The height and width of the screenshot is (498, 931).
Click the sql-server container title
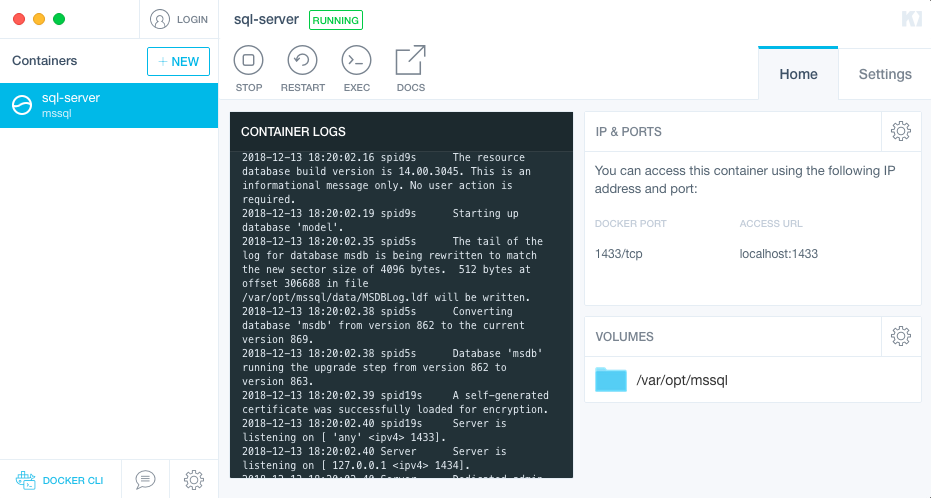[266, 20]
